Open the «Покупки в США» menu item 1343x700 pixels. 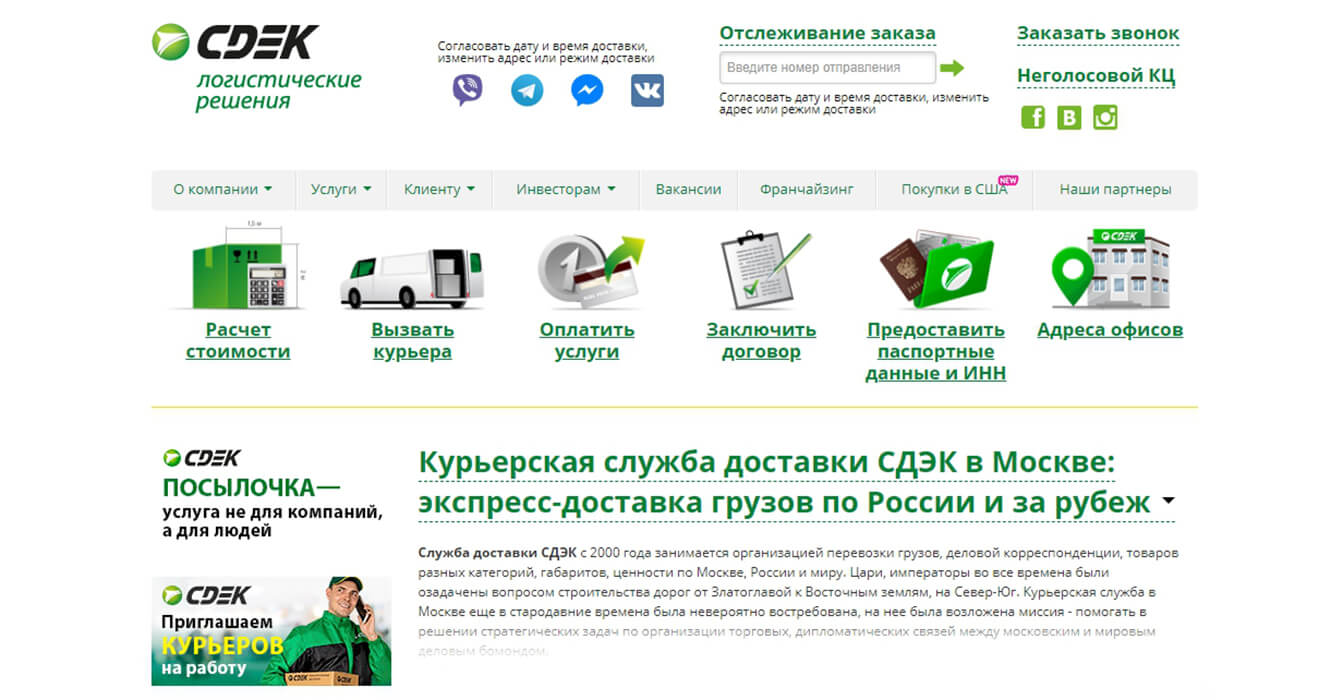tap(955, 189)
